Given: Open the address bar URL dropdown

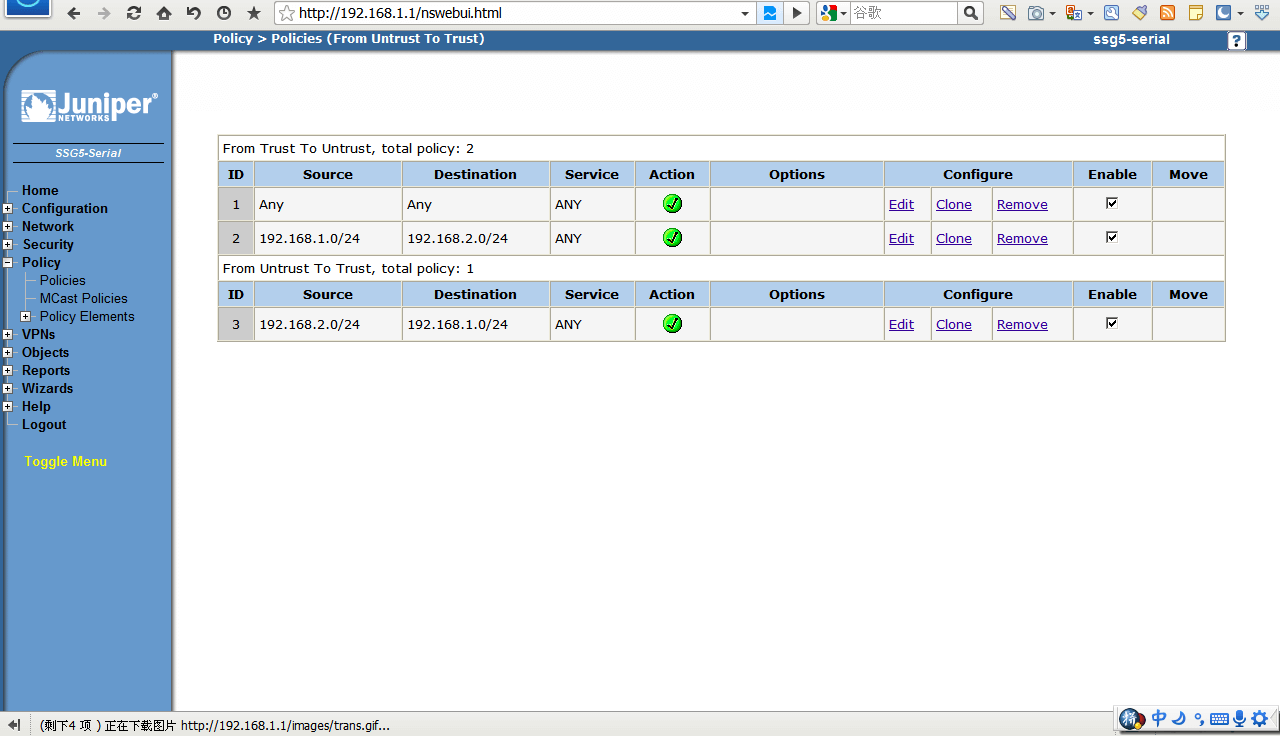Looking at the screenshot, I should tap(745, 13).
